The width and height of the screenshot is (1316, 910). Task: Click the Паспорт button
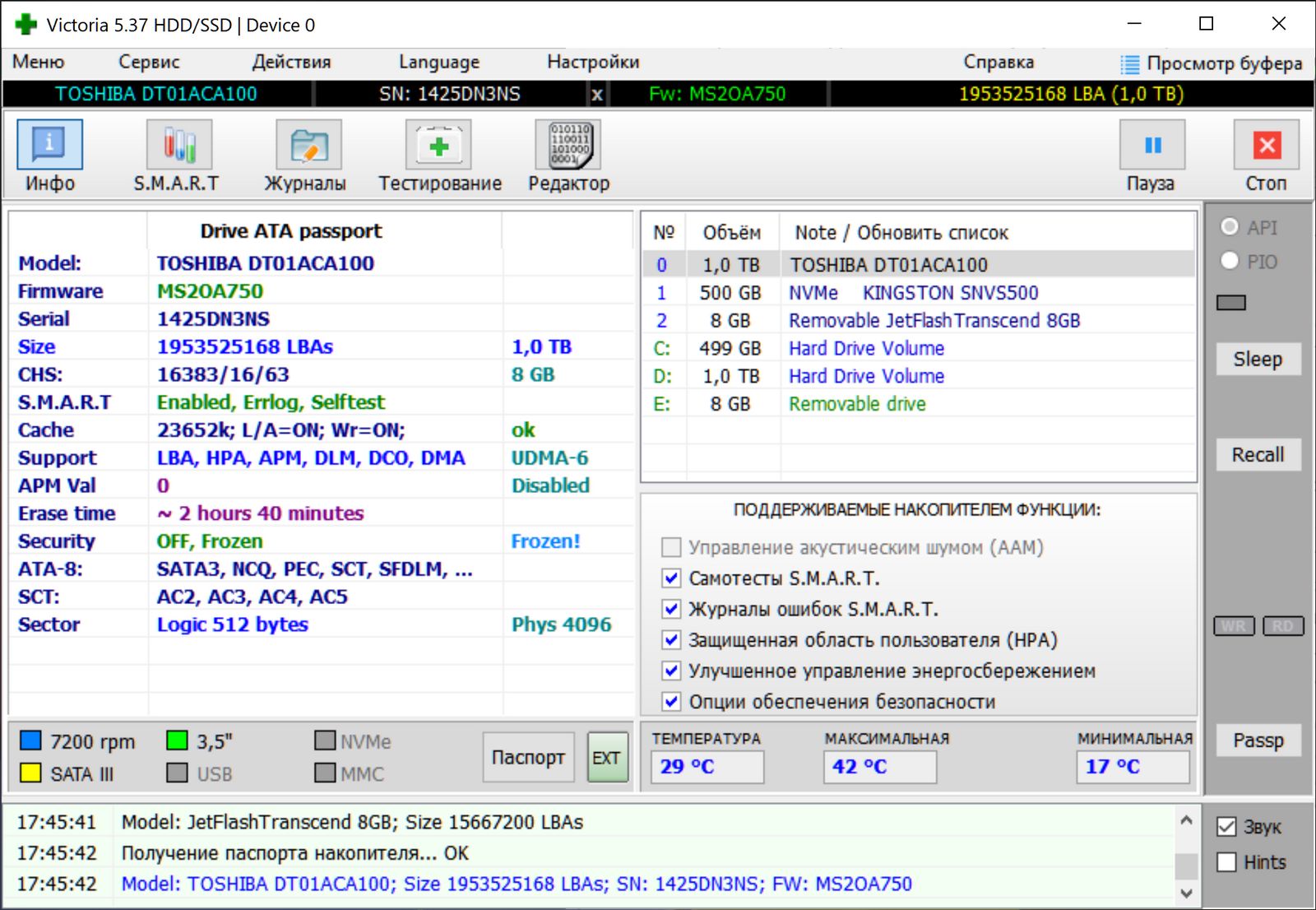pos(528,757)
